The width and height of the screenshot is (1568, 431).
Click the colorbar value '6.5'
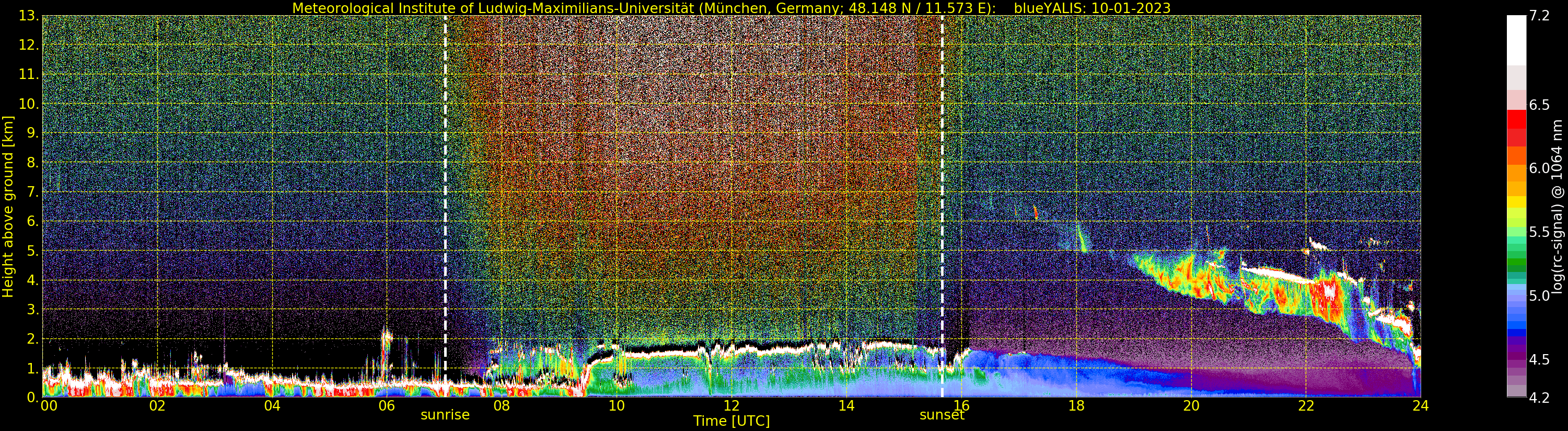pyautogui.click(x=1539, y=105)
